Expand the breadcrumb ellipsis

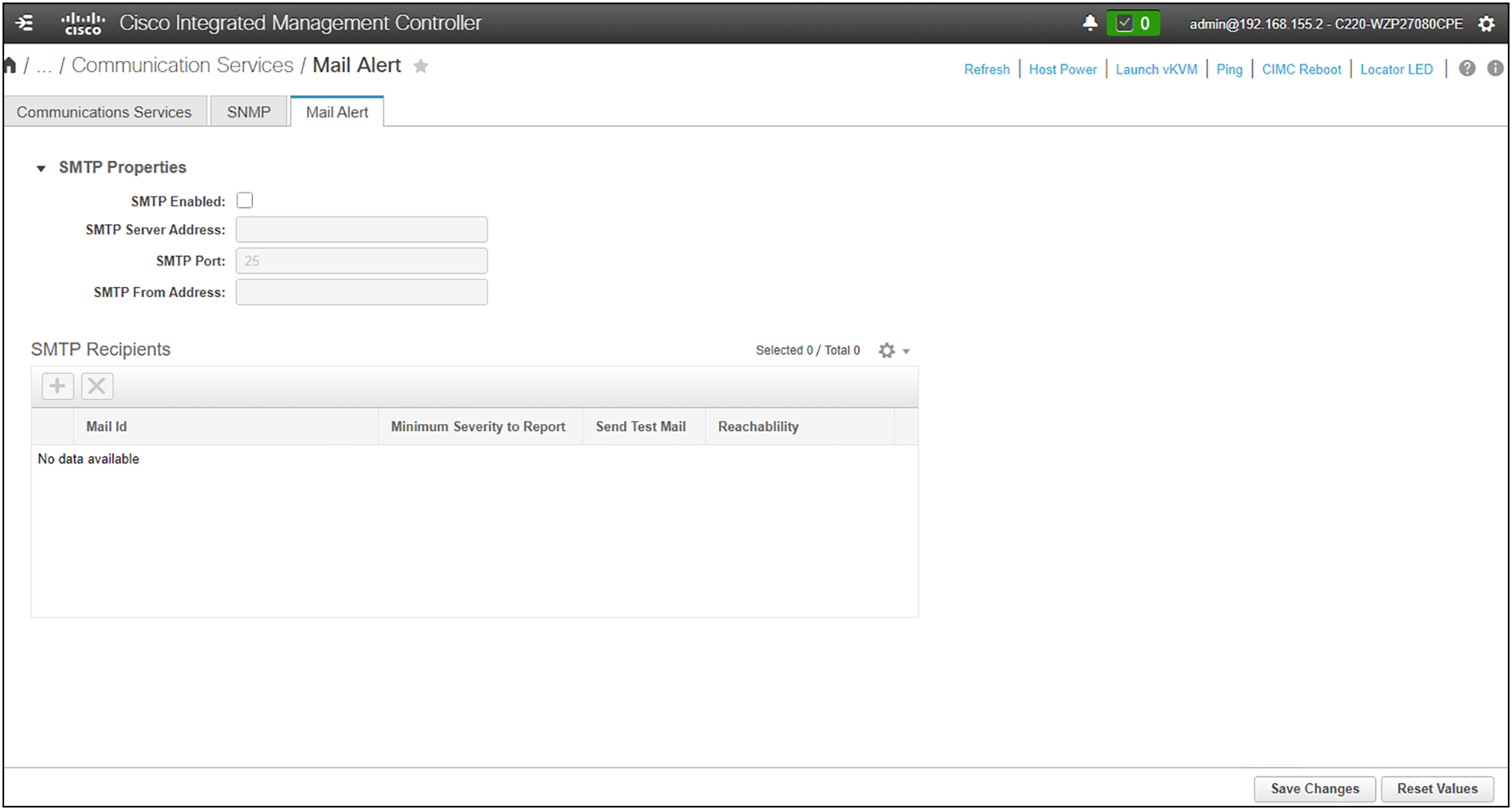pyautogui.click(x=44, y=66)
